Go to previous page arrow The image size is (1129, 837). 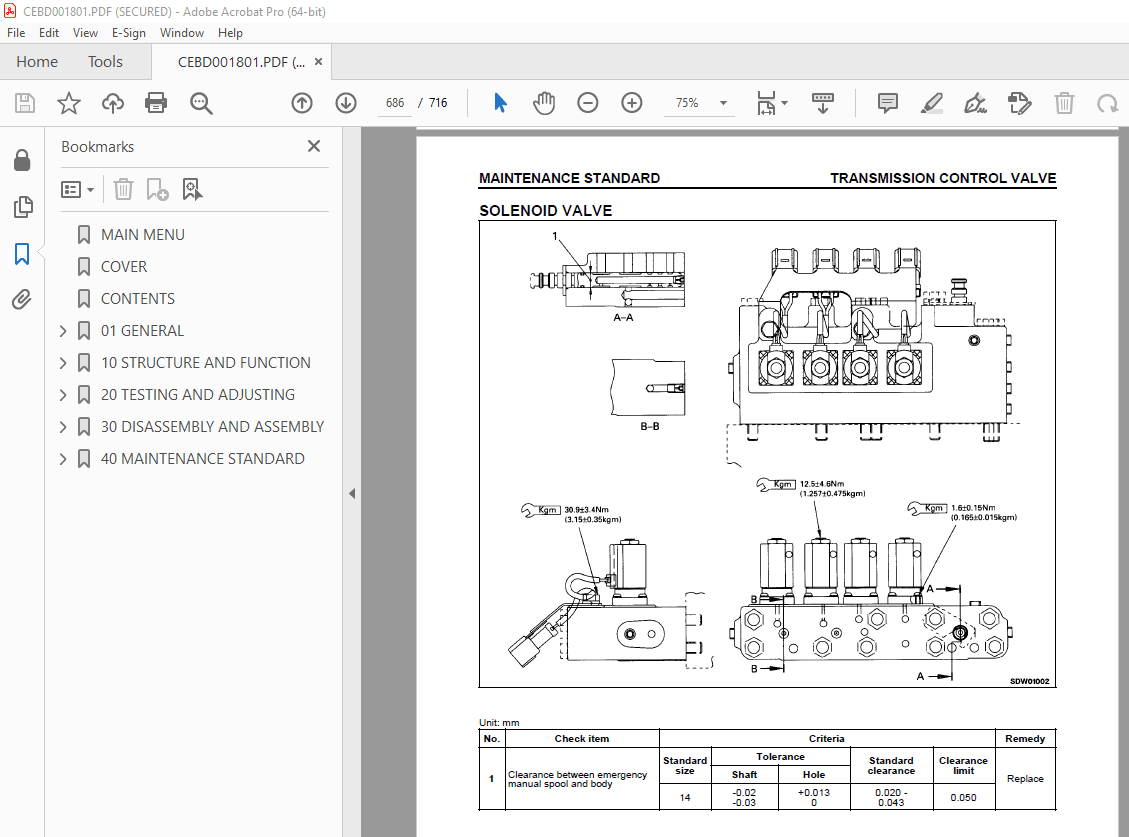[x=302, y=103]
